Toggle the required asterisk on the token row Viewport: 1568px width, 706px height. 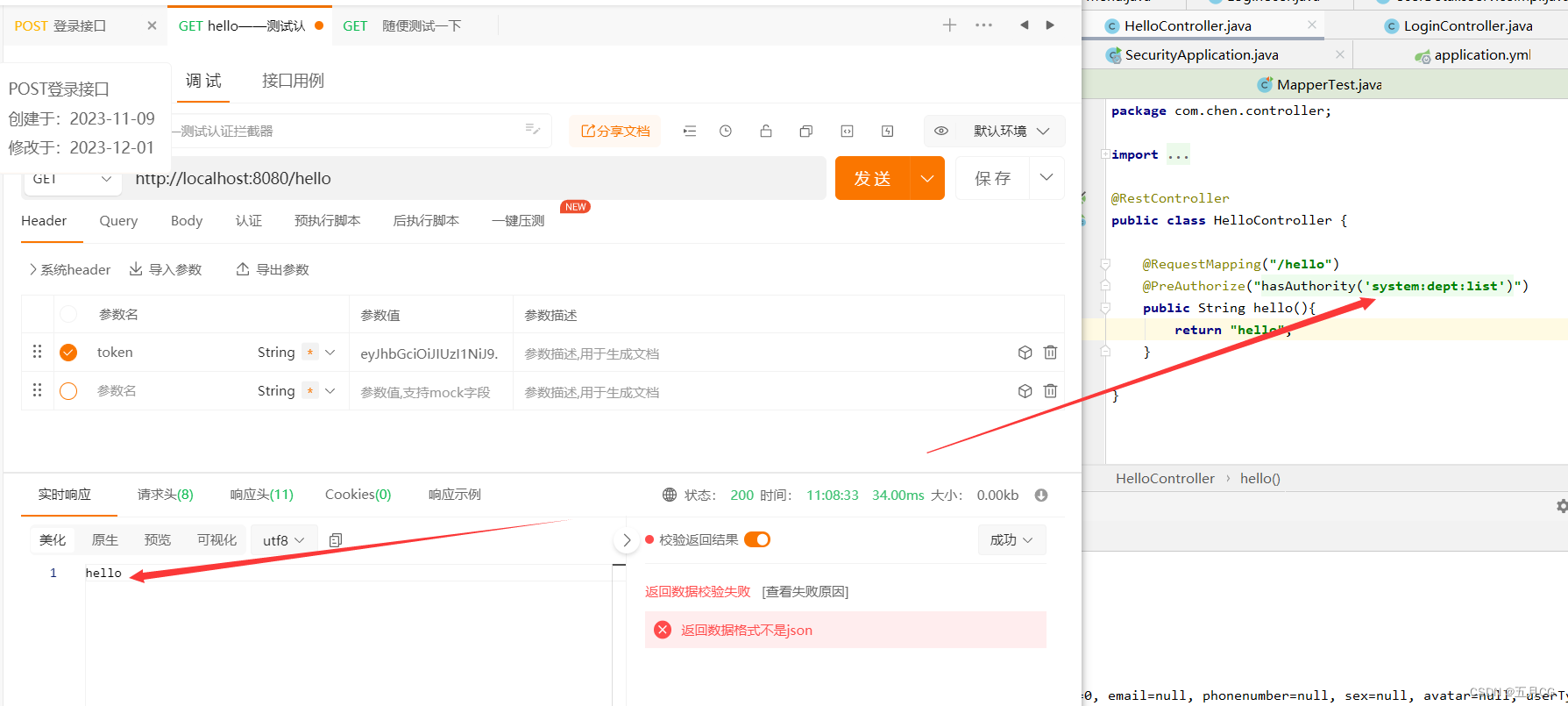pos(310,352)
